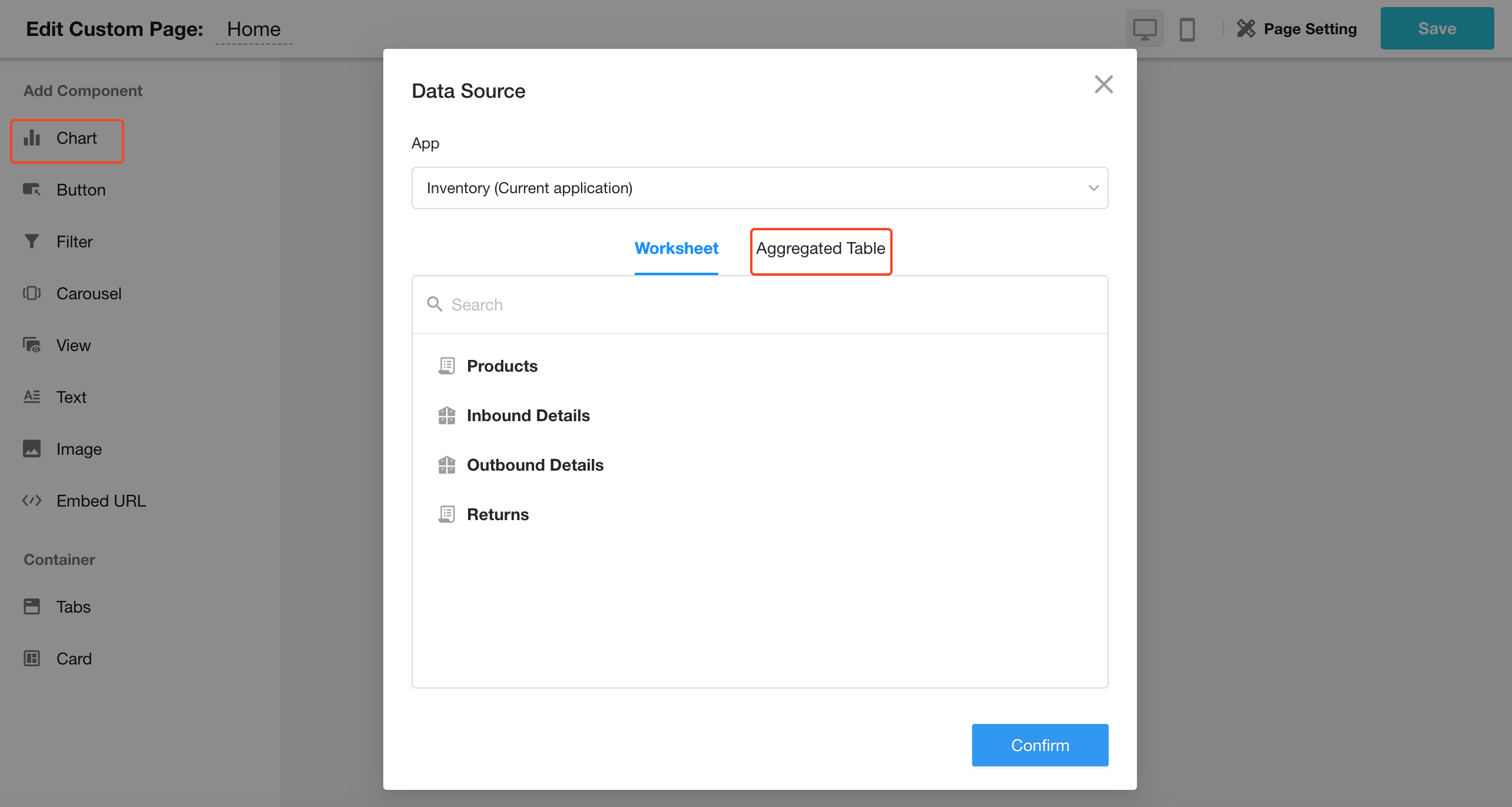Click the Tabs container icon
The image size is (1512, 807).
[x=32, y=607]
